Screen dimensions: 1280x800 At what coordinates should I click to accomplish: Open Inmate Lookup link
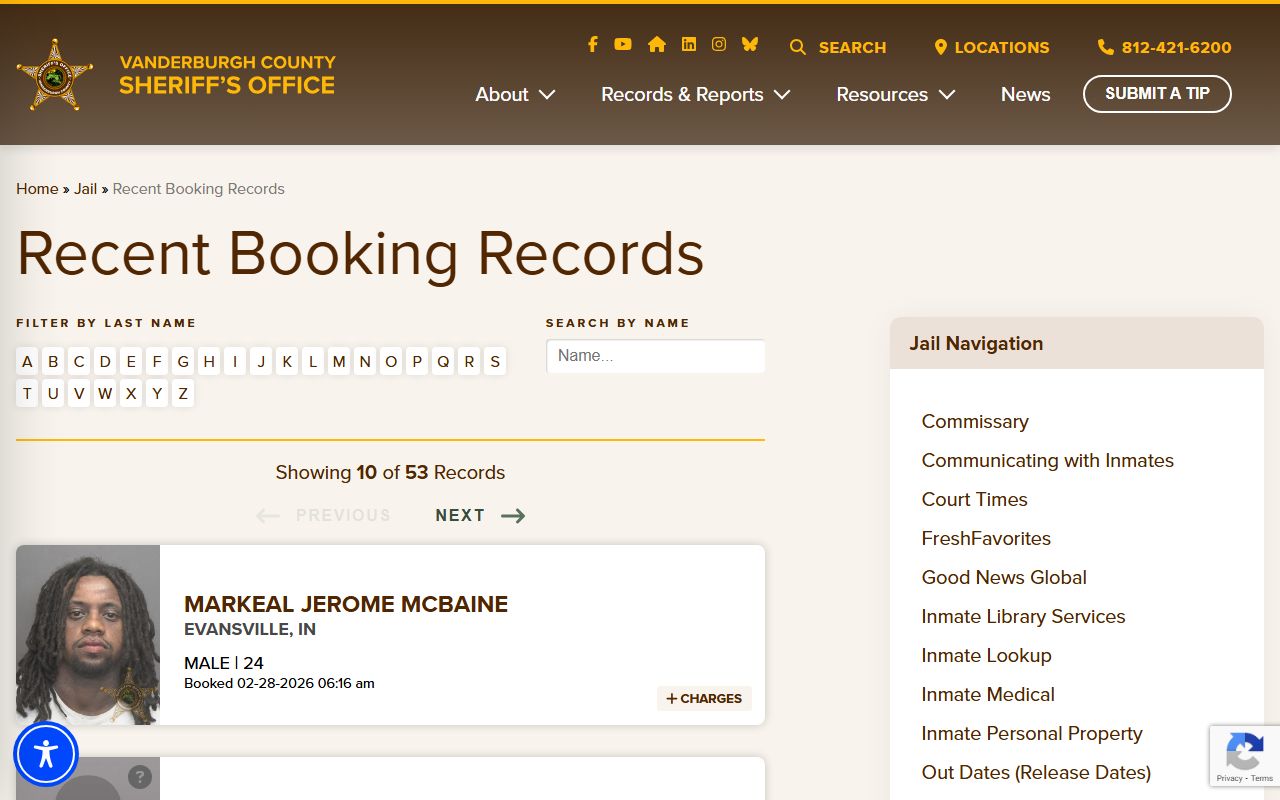tap(986, 656)
